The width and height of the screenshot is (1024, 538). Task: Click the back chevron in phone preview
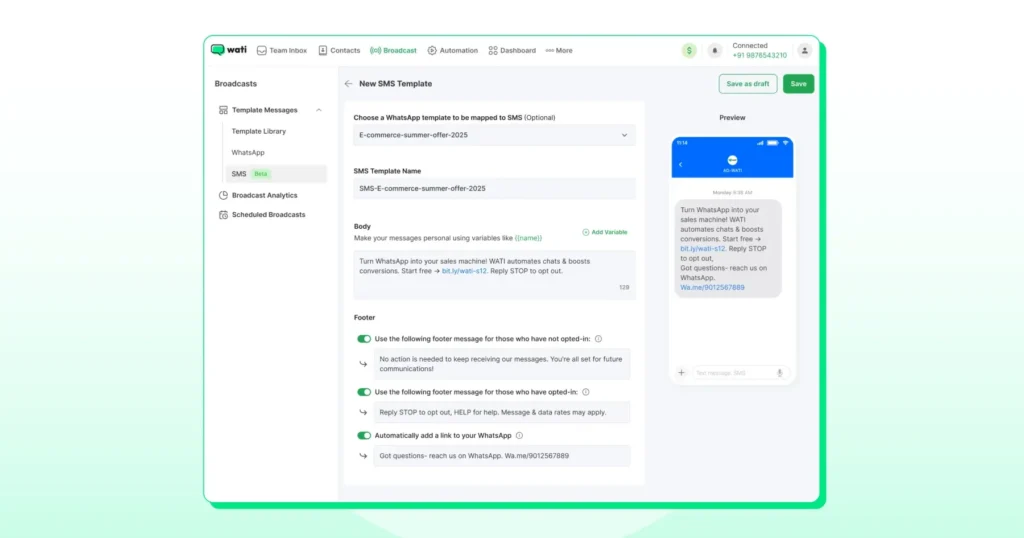[680, 165]
